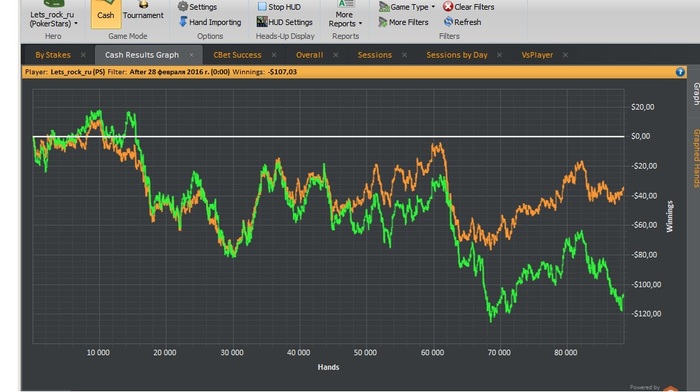Image resolution: width=700 pixels, height=392 pixels.
Task: Switch to the CBet Success tab
Action: pos(237,55)
